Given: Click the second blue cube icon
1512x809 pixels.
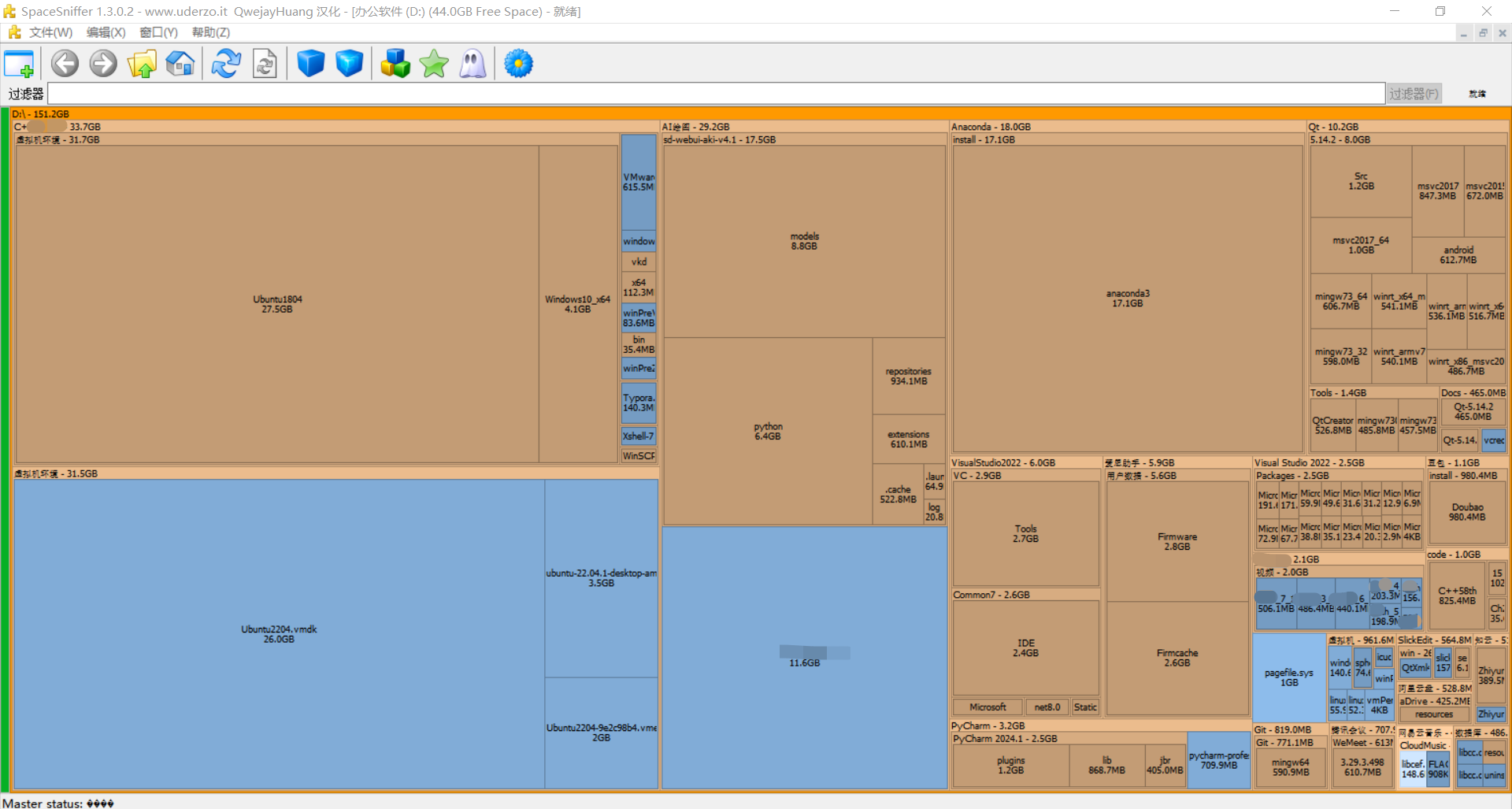Looking at the screenshot, I should (x=349, y=64).
